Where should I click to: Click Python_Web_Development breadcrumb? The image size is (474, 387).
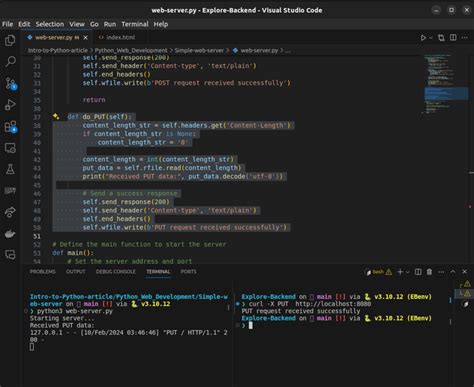[x=131, y=50]
